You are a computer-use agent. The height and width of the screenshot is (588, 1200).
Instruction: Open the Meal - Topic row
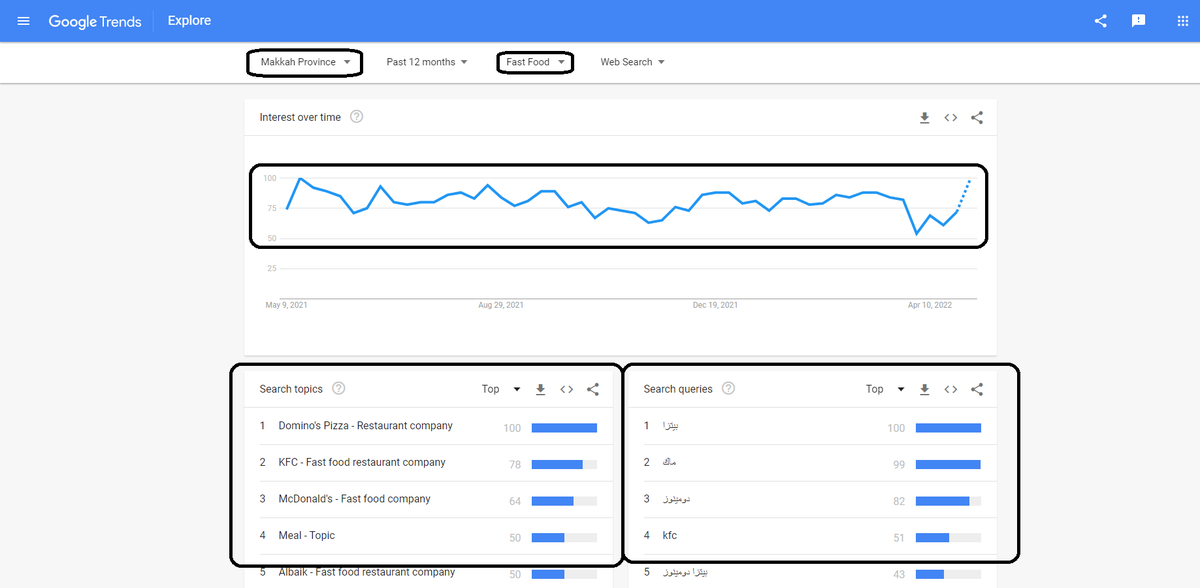428,536
